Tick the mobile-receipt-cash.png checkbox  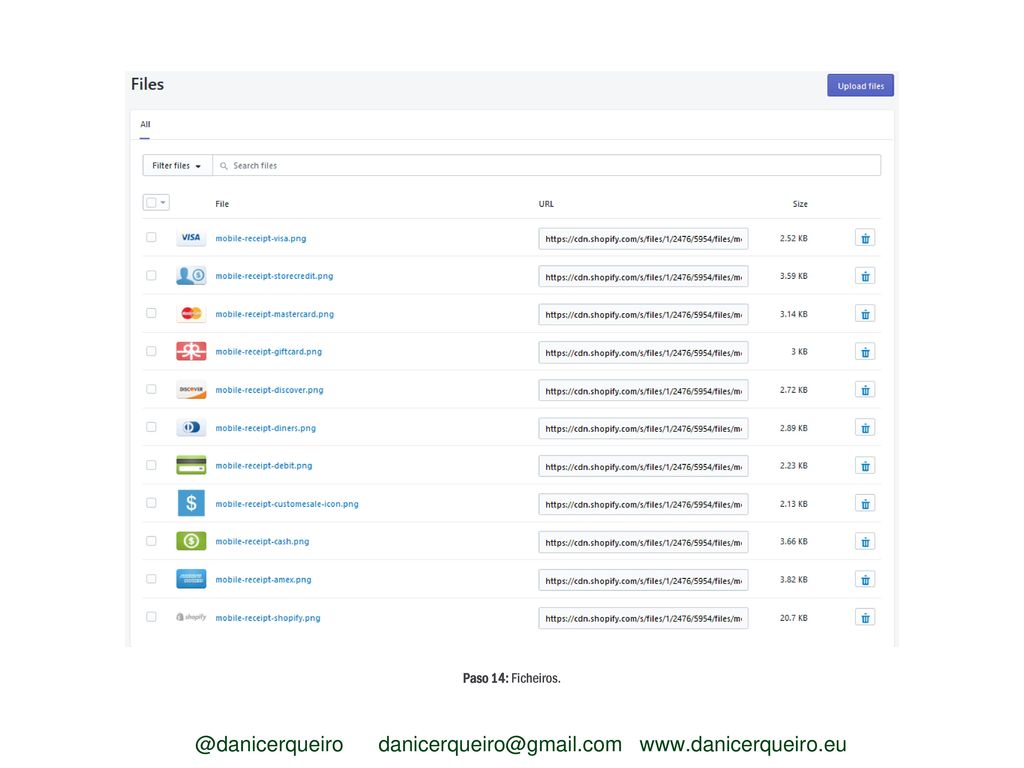coord(151,540)
